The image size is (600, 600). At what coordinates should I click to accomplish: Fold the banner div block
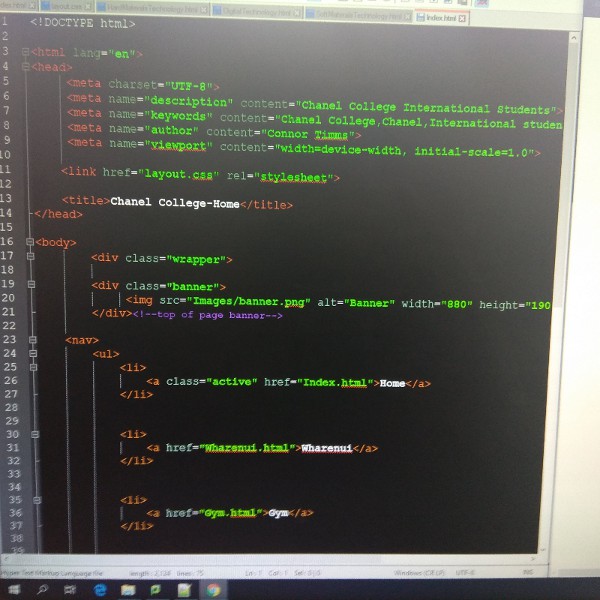(32, 286)
